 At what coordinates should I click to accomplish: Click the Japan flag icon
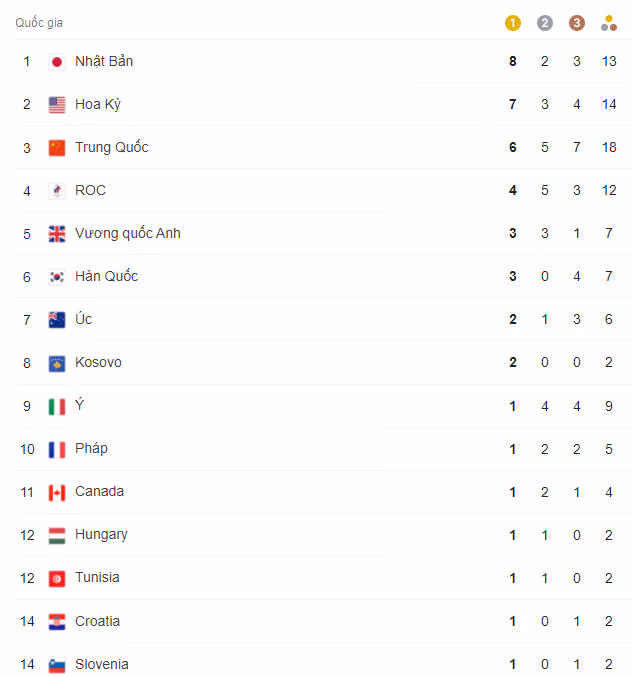57,62
